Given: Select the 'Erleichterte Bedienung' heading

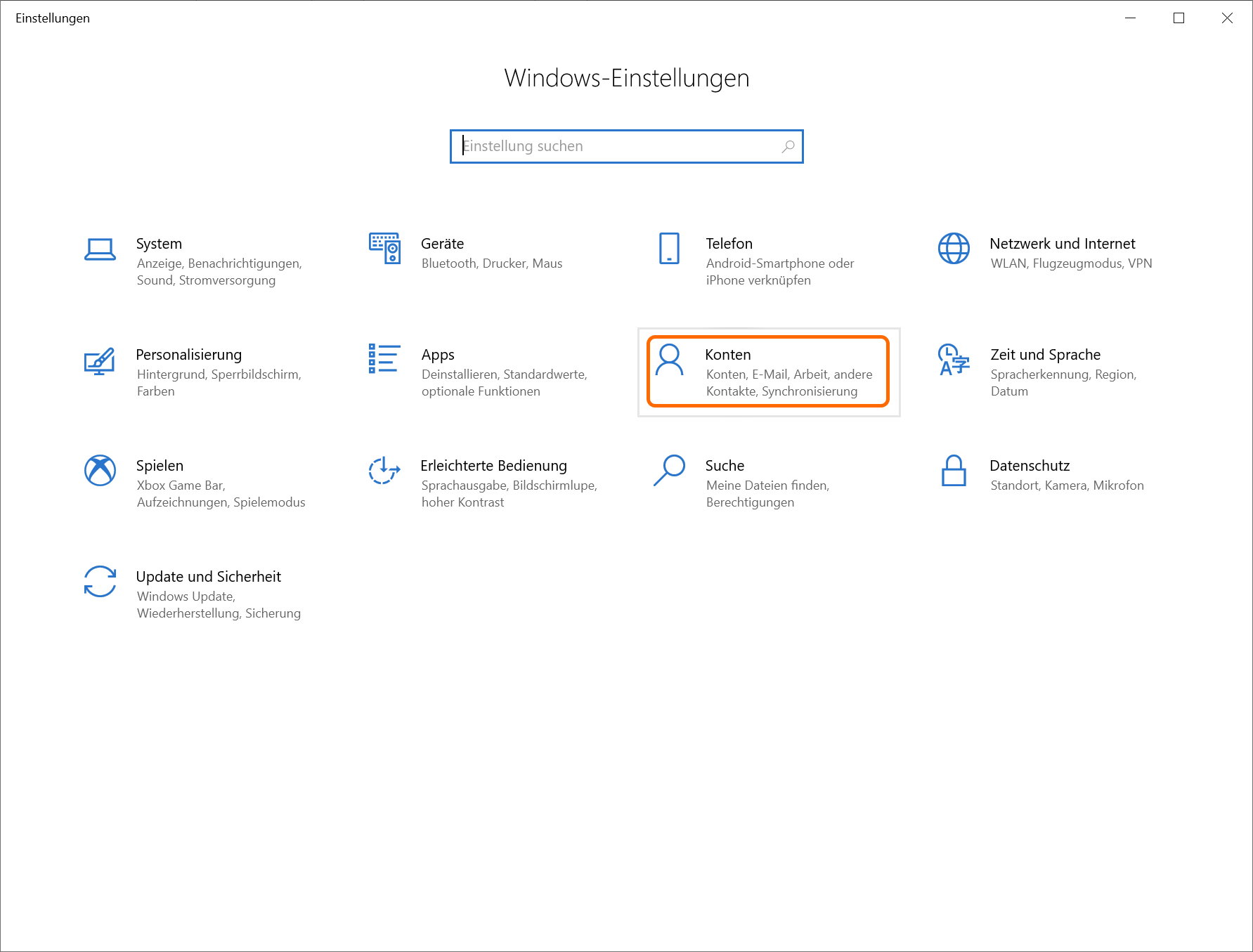Looking at the screenshot, I should [x=493, y=466].
